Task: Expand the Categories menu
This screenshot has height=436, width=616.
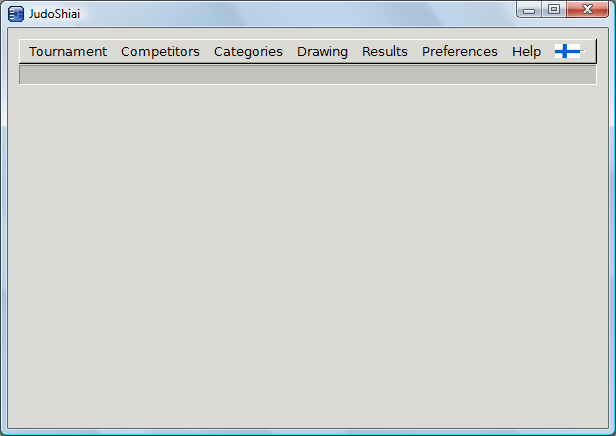Action: (248, 52)
